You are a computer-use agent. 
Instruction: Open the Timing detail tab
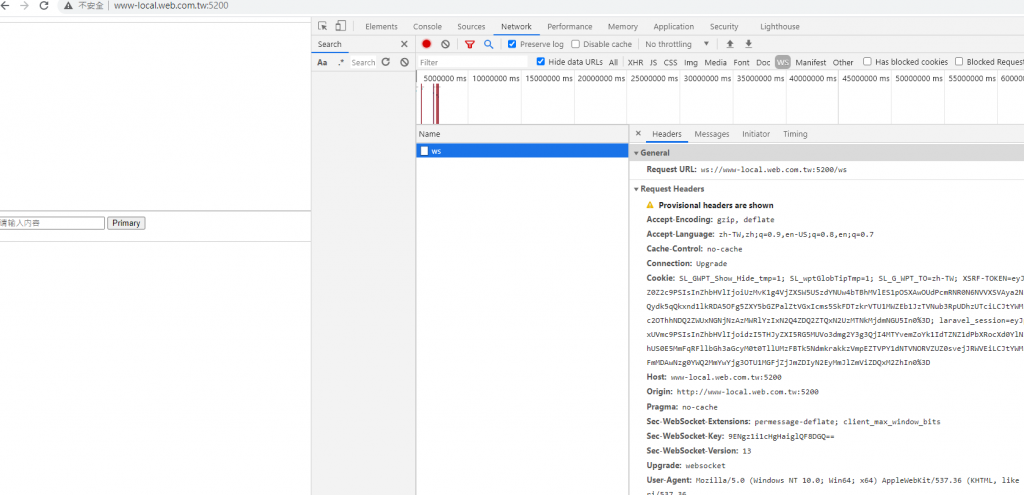[795, 134]
